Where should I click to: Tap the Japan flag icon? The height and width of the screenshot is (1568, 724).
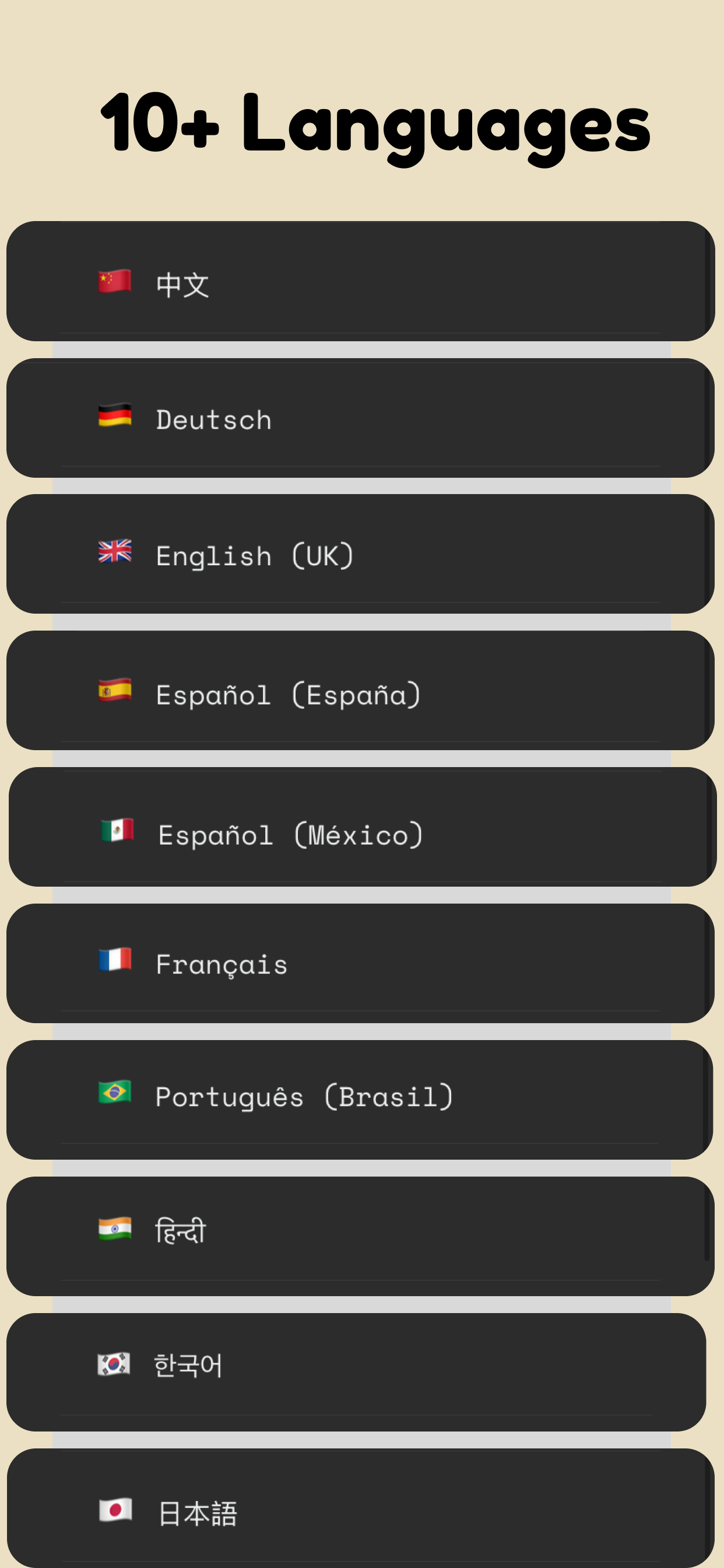(115, 1510)
